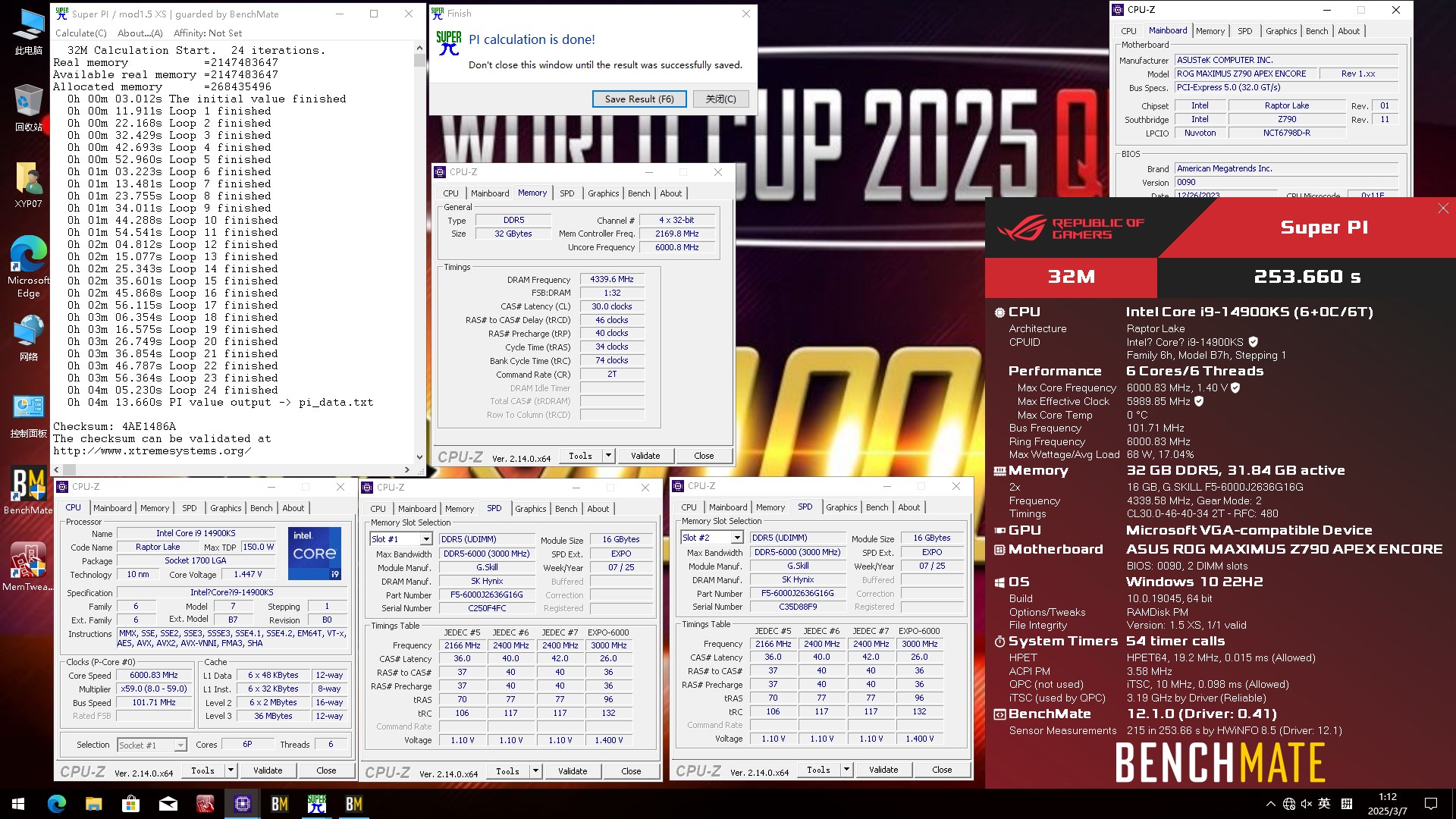
Task: Switch to Bench tab in Slot #1 window
Action: (x=566, y=509)
